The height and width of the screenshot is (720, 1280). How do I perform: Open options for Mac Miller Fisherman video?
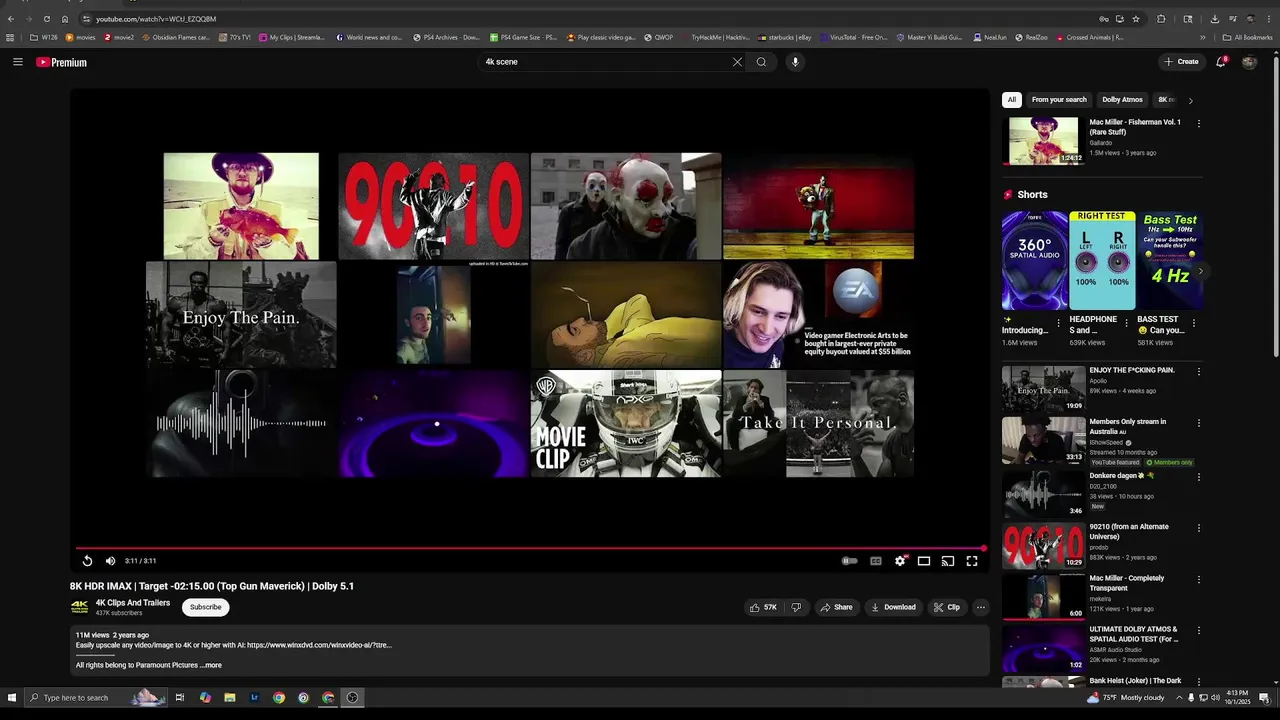(x=1198, y=123)
